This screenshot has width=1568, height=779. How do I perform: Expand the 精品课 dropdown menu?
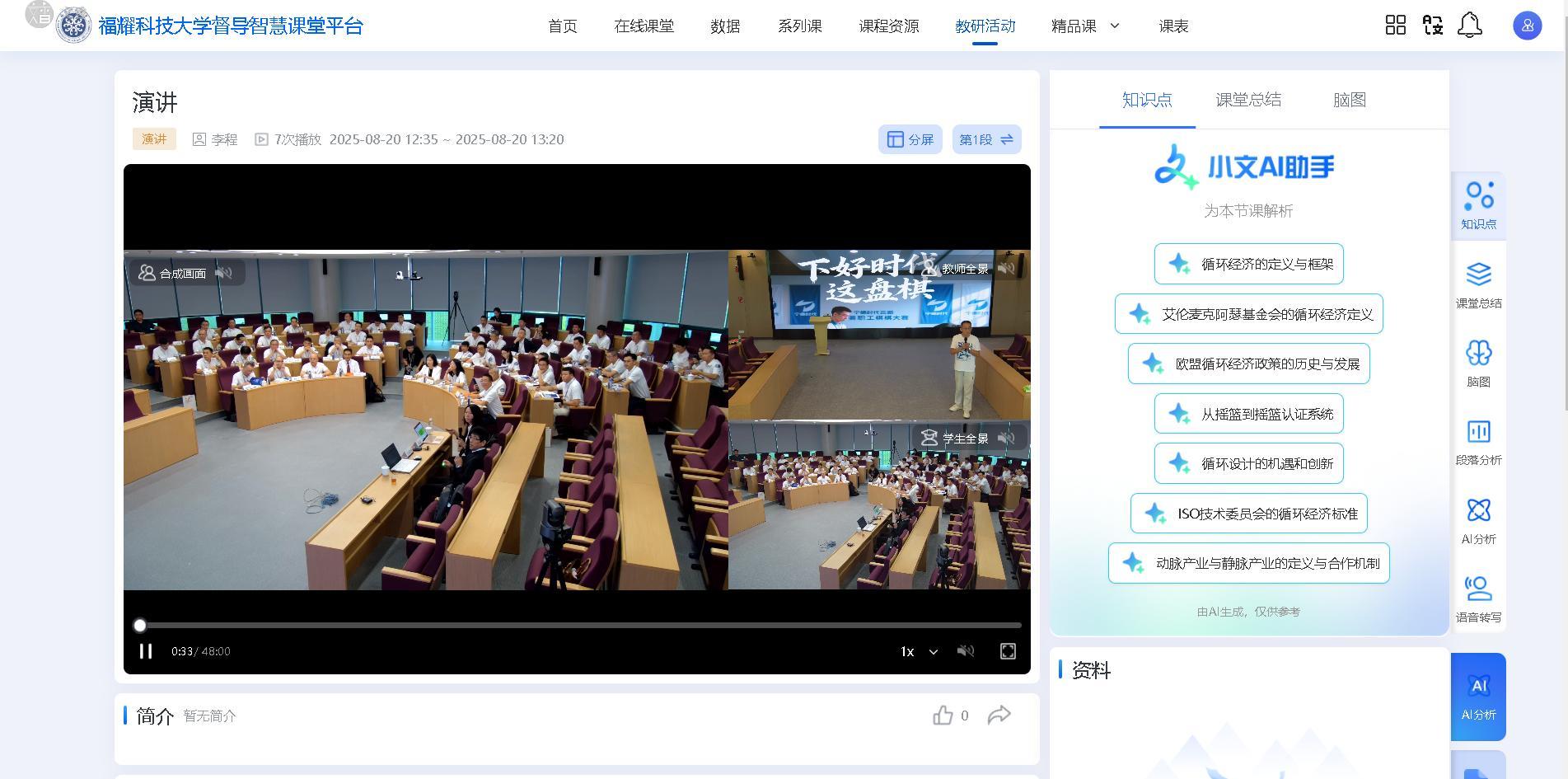(x=1085, y=26)
